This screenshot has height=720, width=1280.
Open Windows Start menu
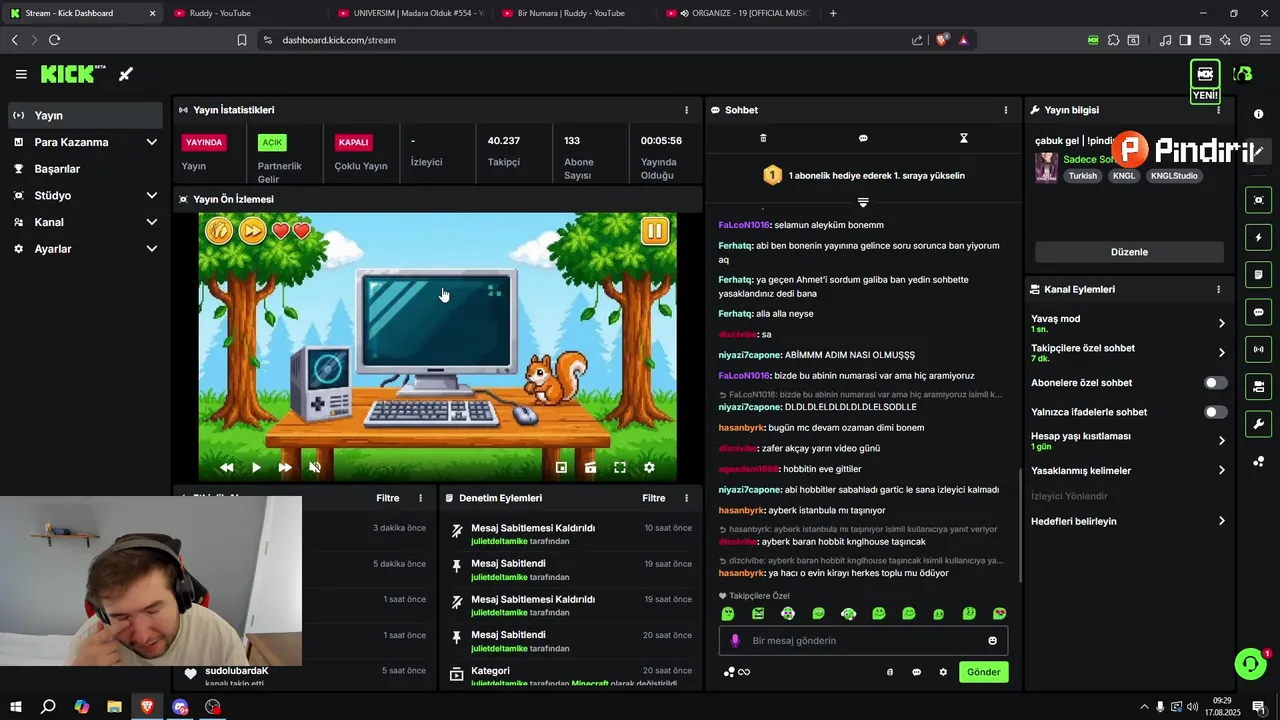pyautogui.click(x=16, y=707)
